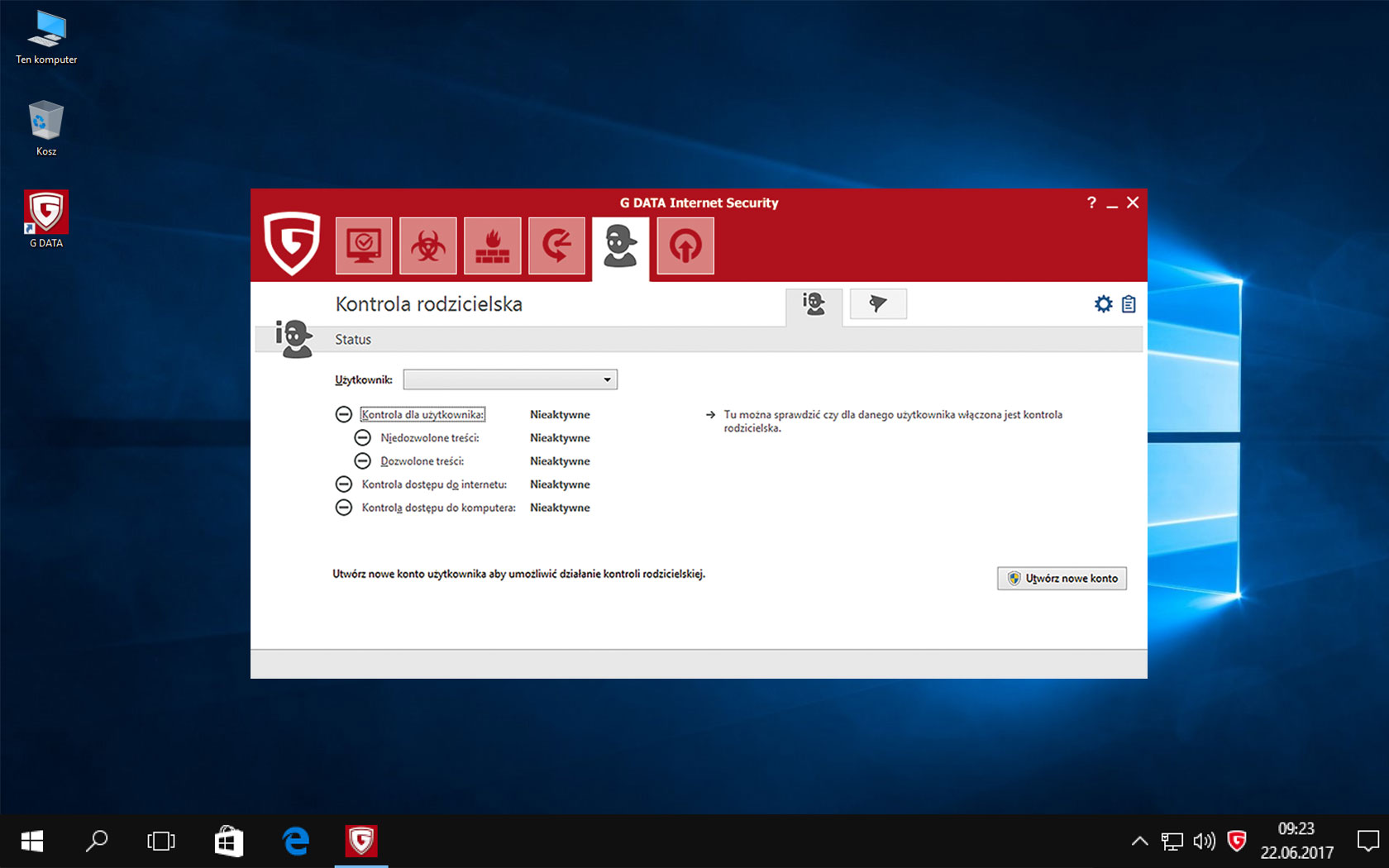Open the taskbar clock and date
The width and height of the screenshot is (1389, 868).
[x=1296, y=841]
